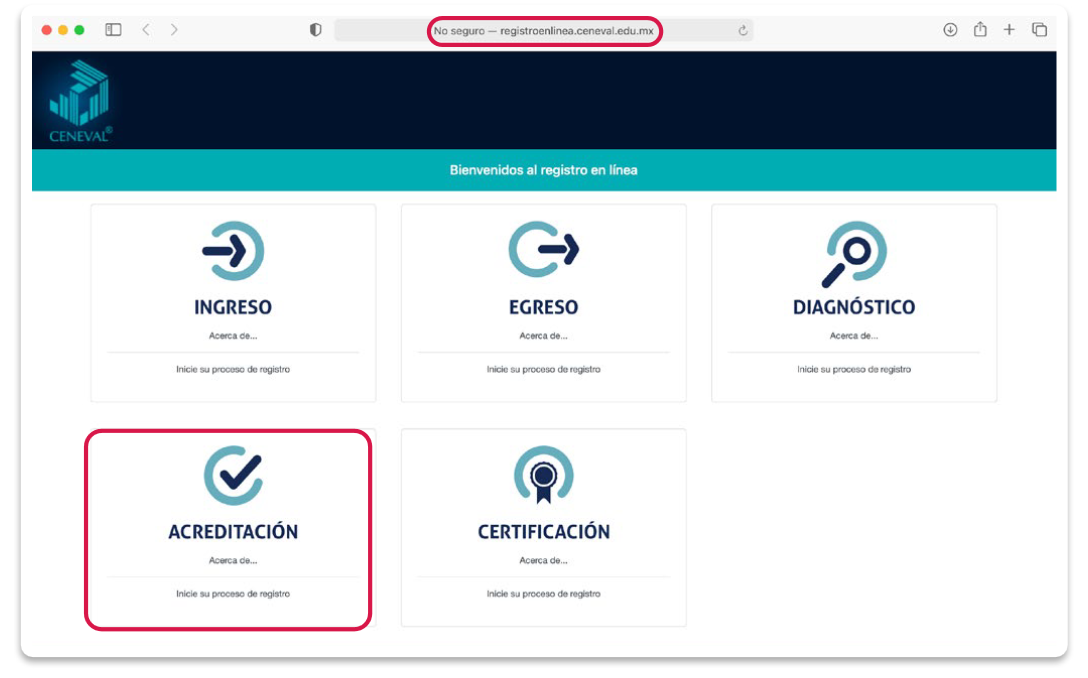Image resolution: width=1088 pixels, height=678 pixels.
Task: Open a new tab with plus icon
Action: [1009, 30]
